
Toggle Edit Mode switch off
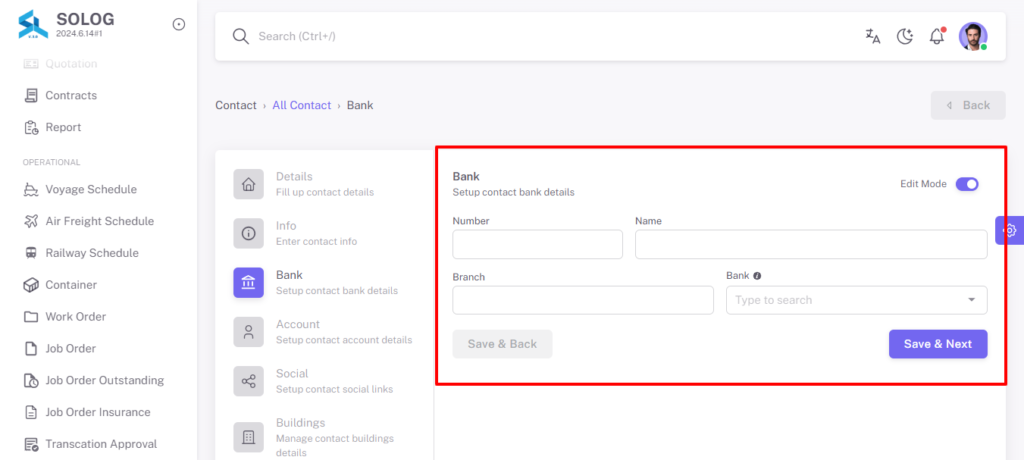pyautogui.click(x=967, y=184)
